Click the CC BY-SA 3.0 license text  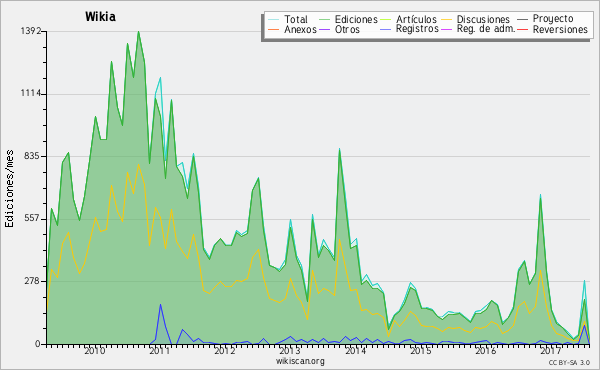[x=569, y=362]
